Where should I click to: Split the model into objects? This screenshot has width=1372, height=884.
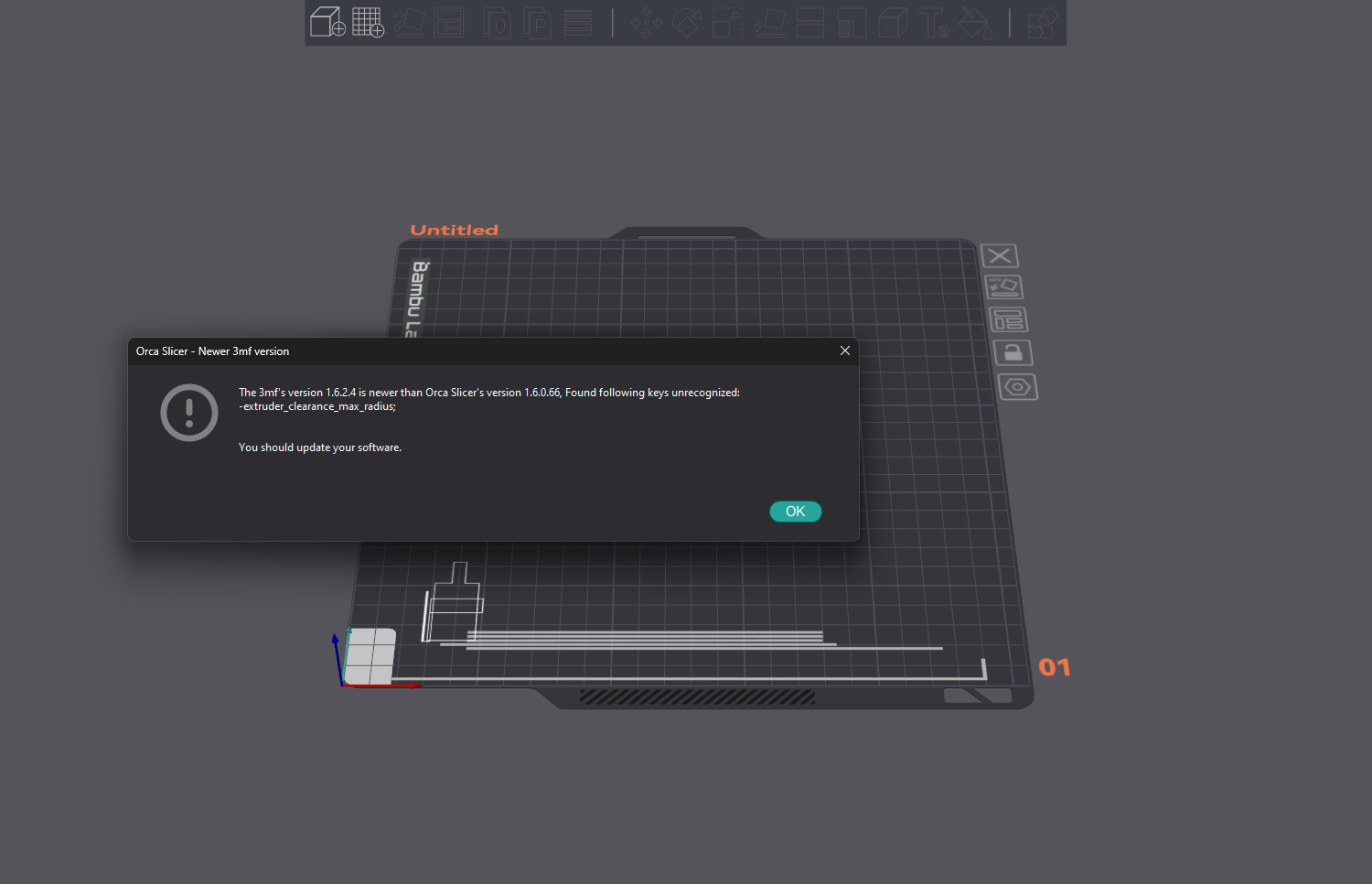[x=497, y=22]
